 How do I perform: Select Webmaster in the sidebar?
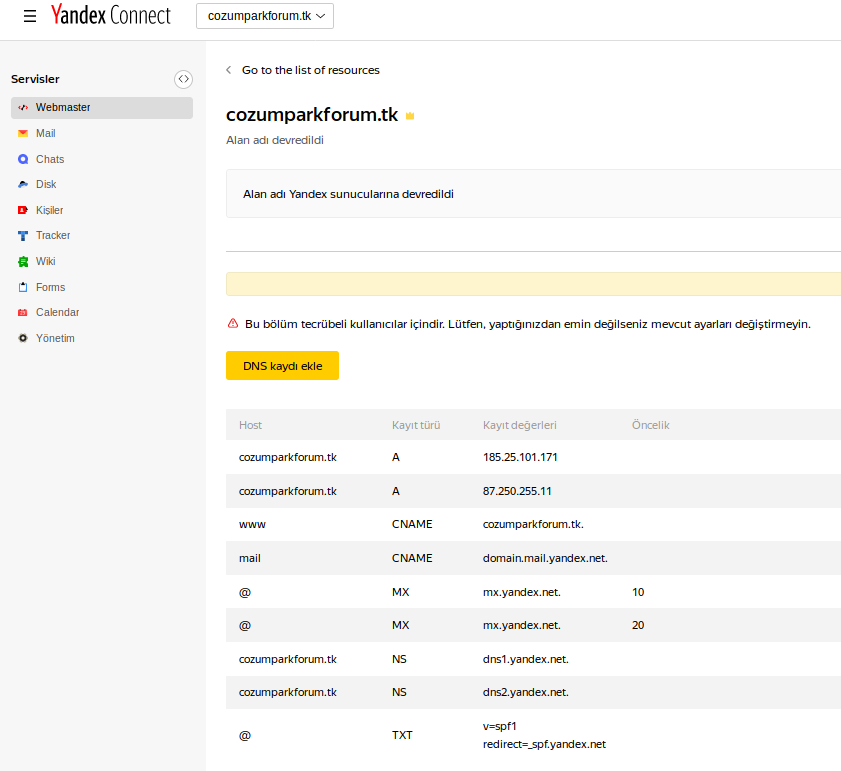102,108
